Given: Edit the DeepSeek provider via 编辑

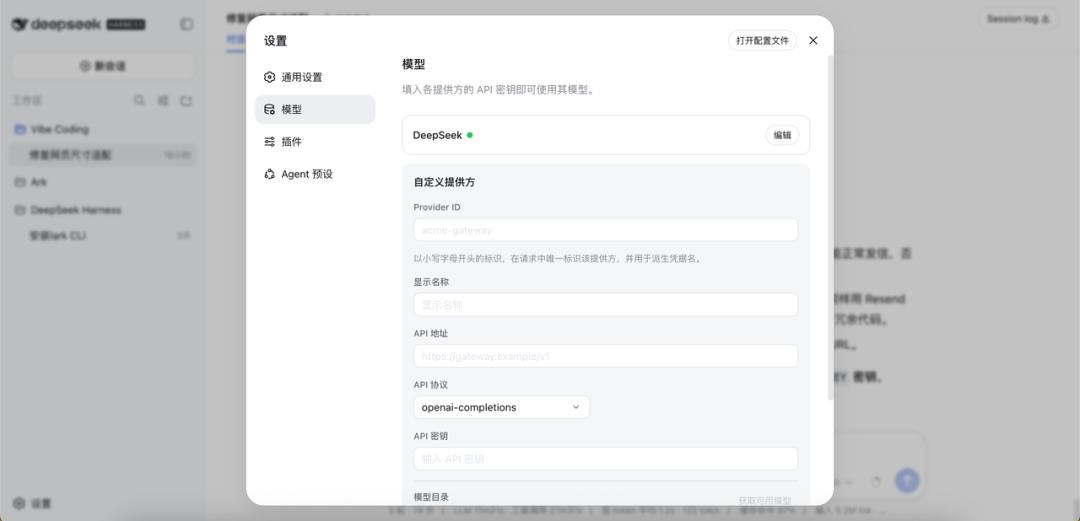Looking at the screenshot, I should click(782, 135).
